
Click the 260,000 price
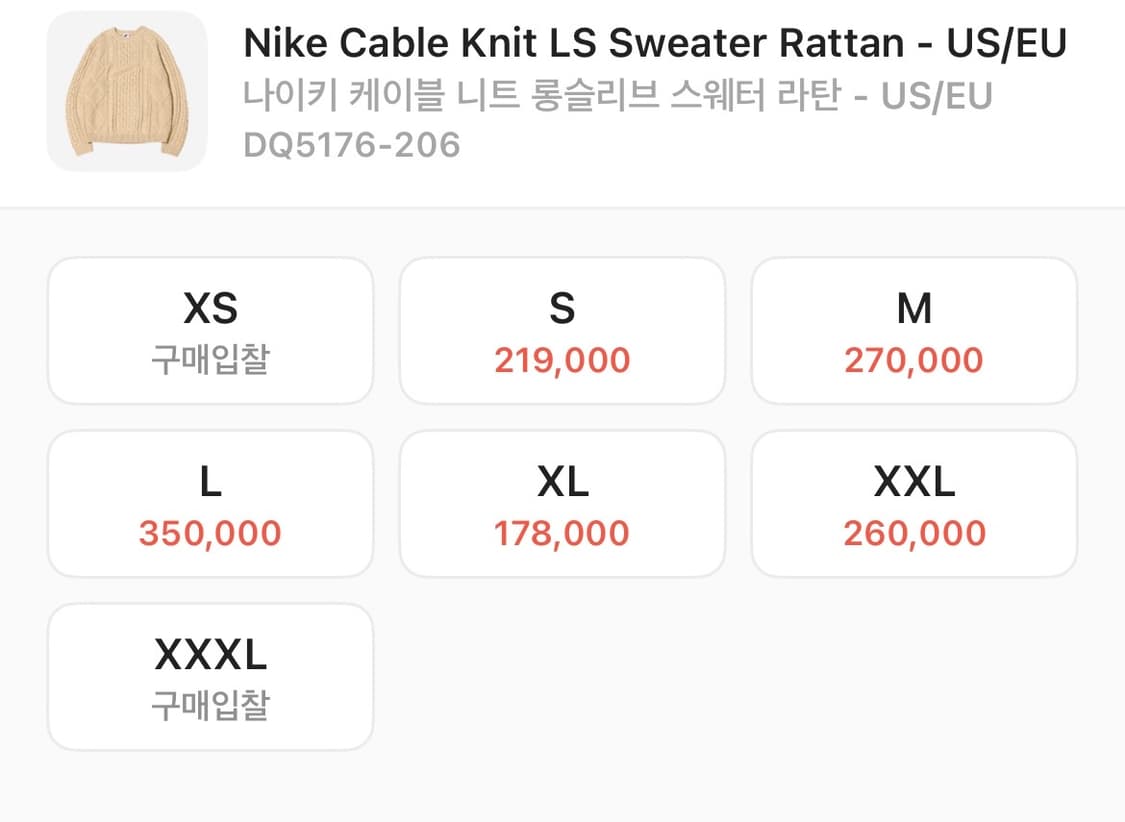(914, 533)
